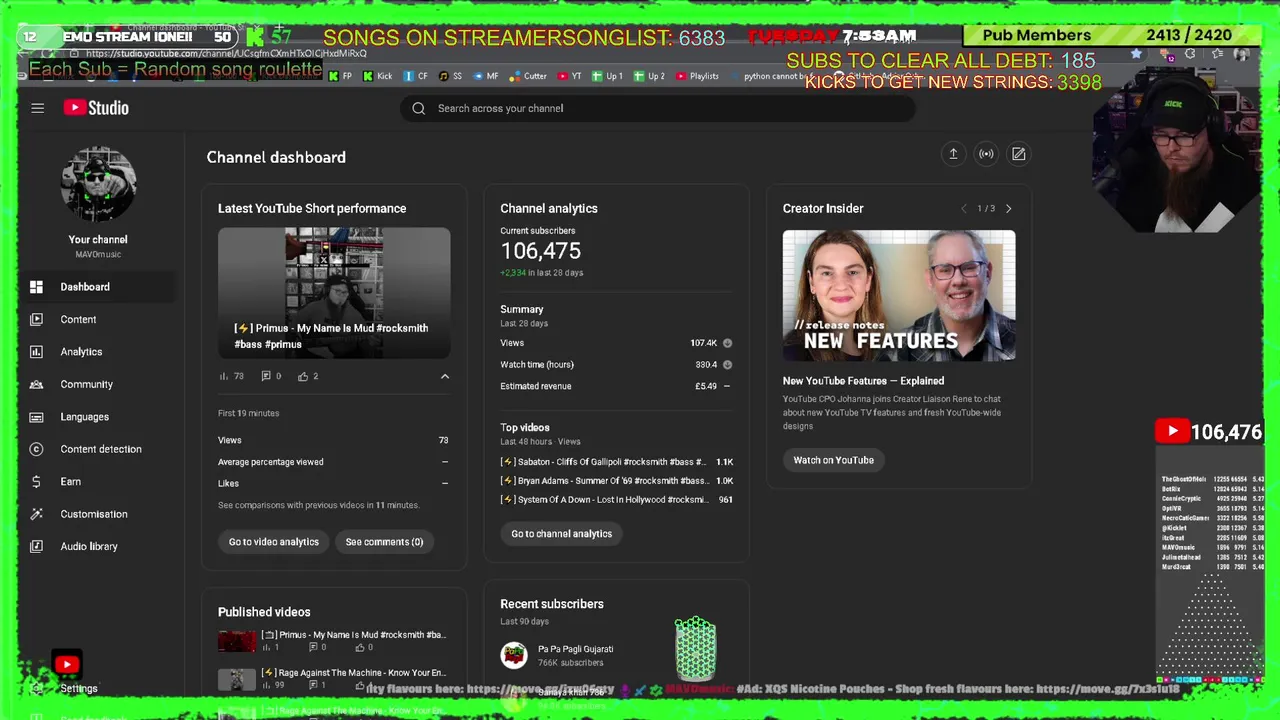Viewport: 1280px width, 720px height.
Task: Open the Cutter bookmark
Action: tap(529, 76)
